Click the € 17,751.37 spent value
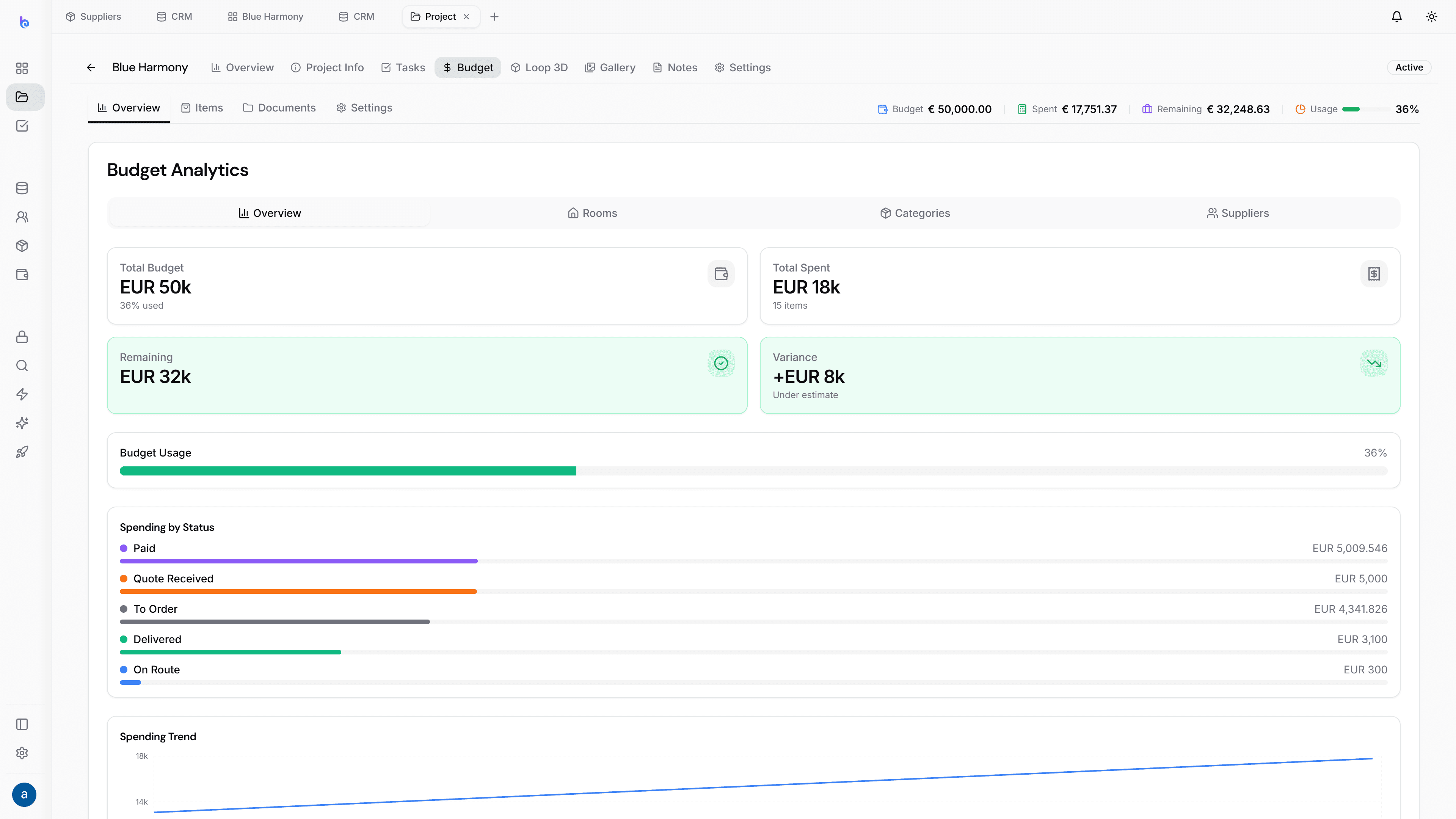Viewport: 1456px width, 819px height. (1089, 110)
